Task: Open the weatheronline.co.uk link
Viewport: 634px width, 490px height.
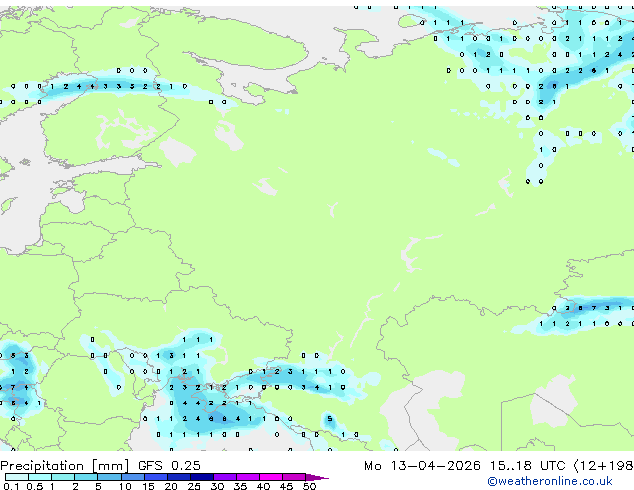Action: tap(550, 481)
